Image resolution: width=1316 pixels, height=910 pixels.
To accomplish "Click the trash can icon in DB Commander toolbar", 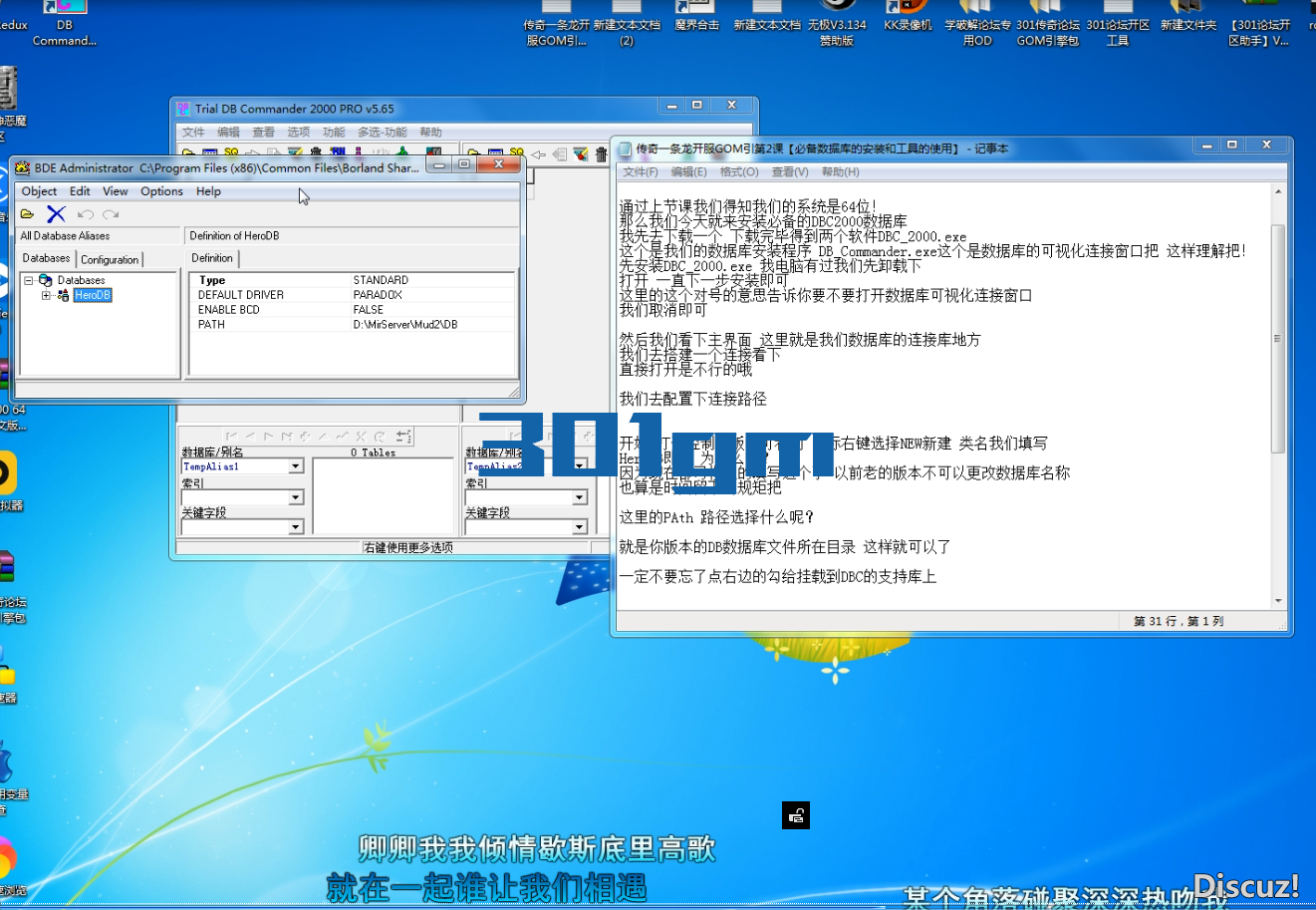I will [x=601, y=154].
